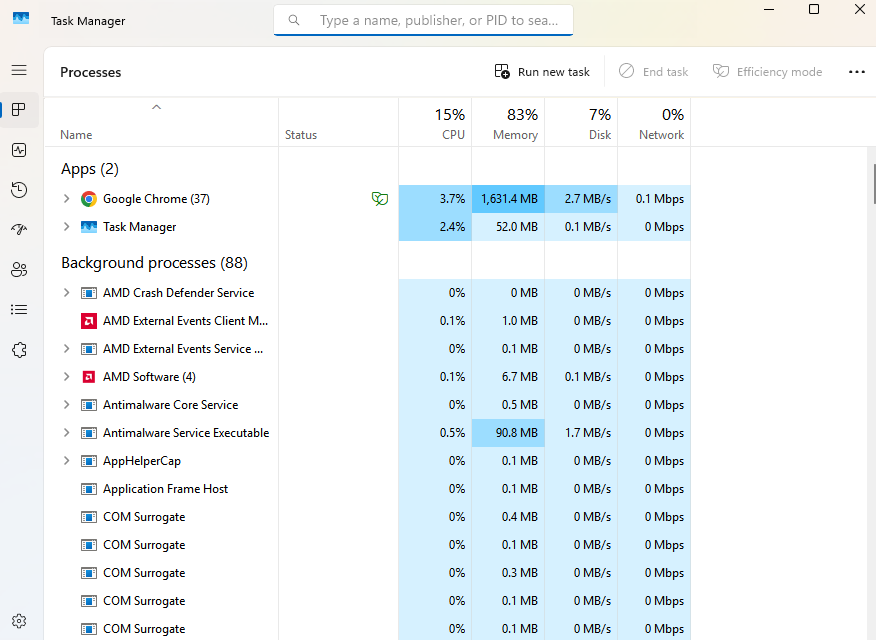Open the Startup apps icon in sidebar
This screenshot has height=640, width=876.
pos(19,230)
